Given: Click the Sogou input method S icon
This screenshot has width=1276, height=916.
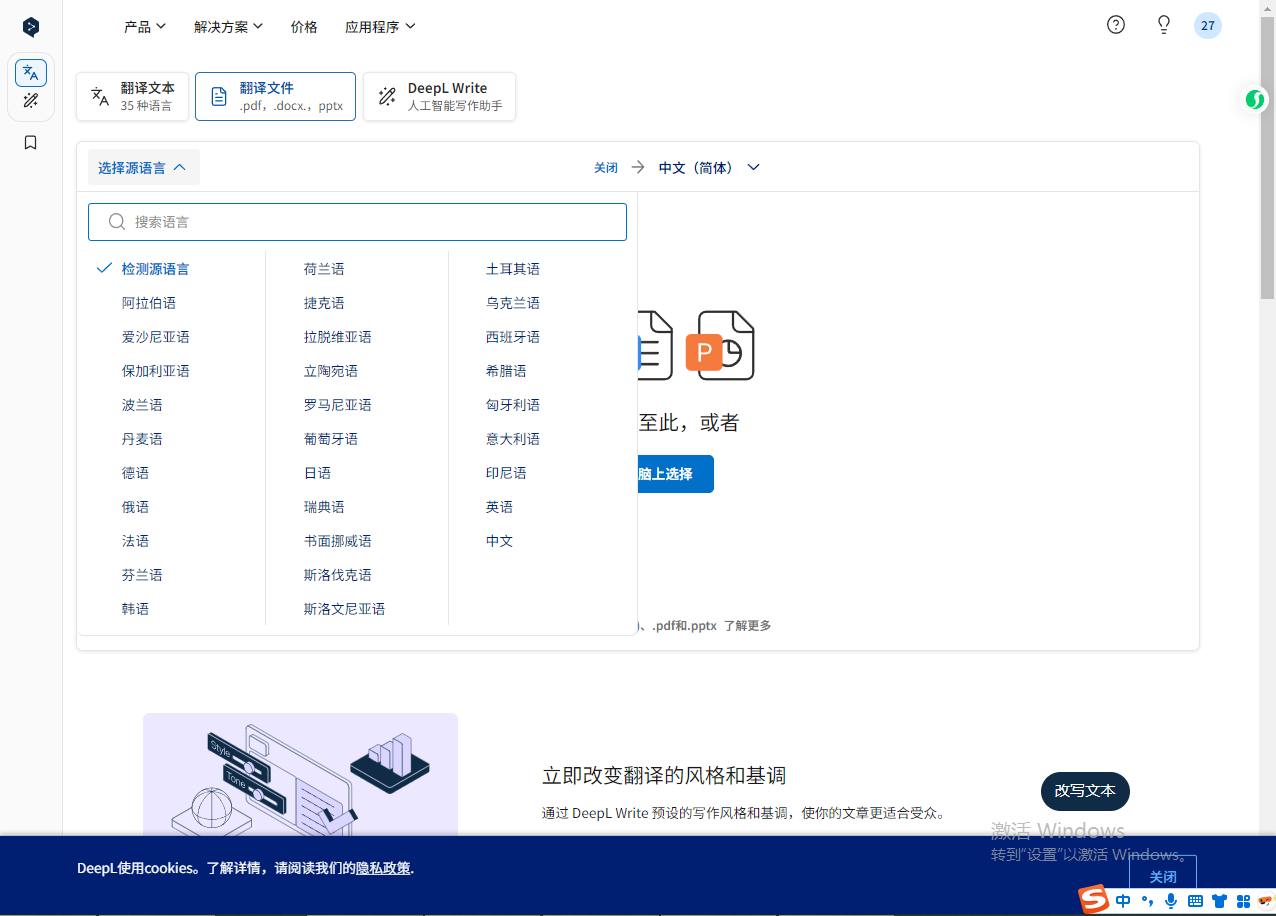Looking at the screenshot, I should [1094, 899].
